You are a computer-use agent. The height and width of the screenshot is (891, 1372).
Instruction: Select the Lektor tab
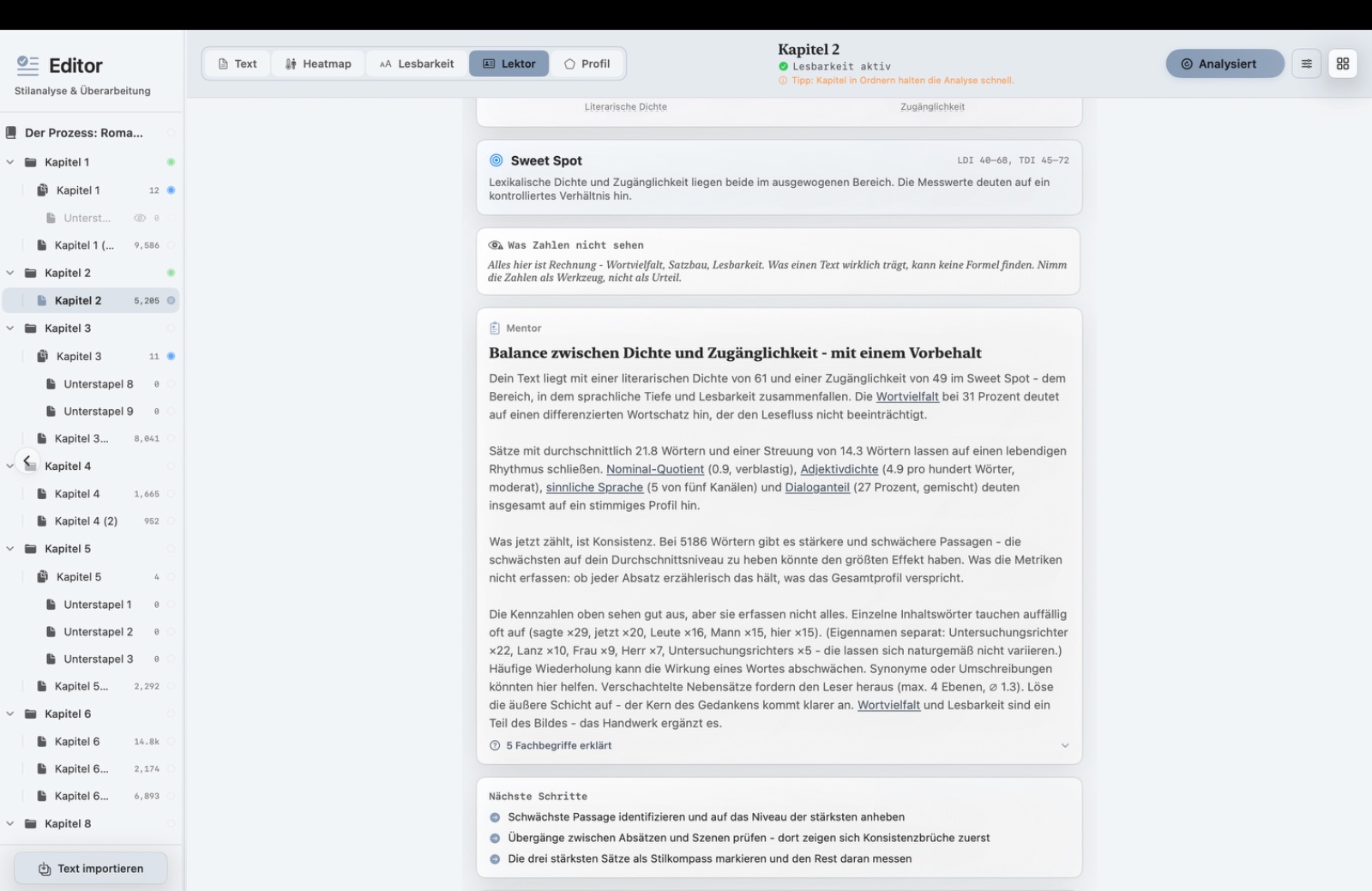(509, 63)
